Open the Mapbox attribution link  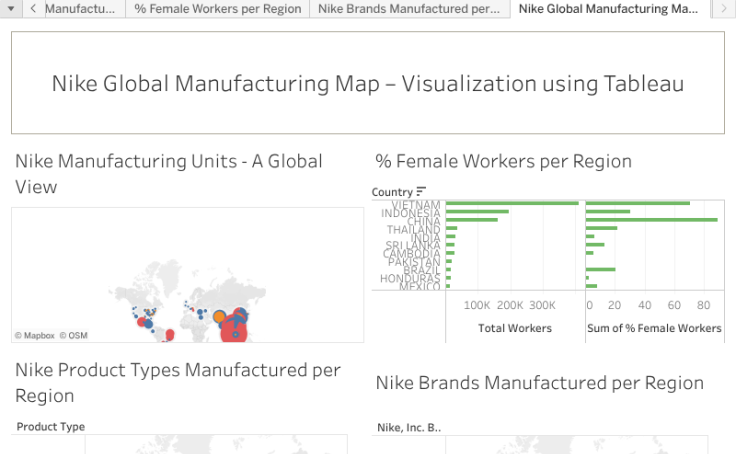35,336
